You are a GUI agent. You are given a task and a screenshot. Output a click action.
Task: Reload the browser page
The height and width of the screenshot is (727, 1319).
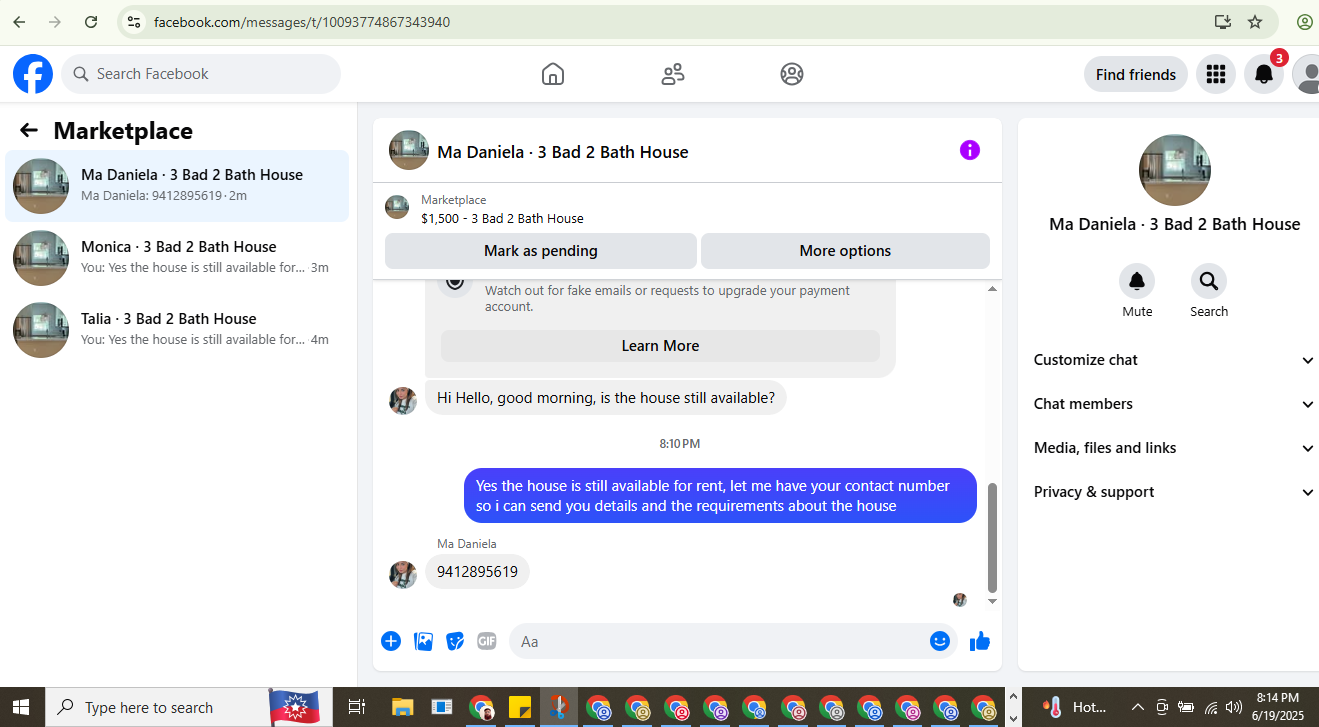(x=91, y=22)
